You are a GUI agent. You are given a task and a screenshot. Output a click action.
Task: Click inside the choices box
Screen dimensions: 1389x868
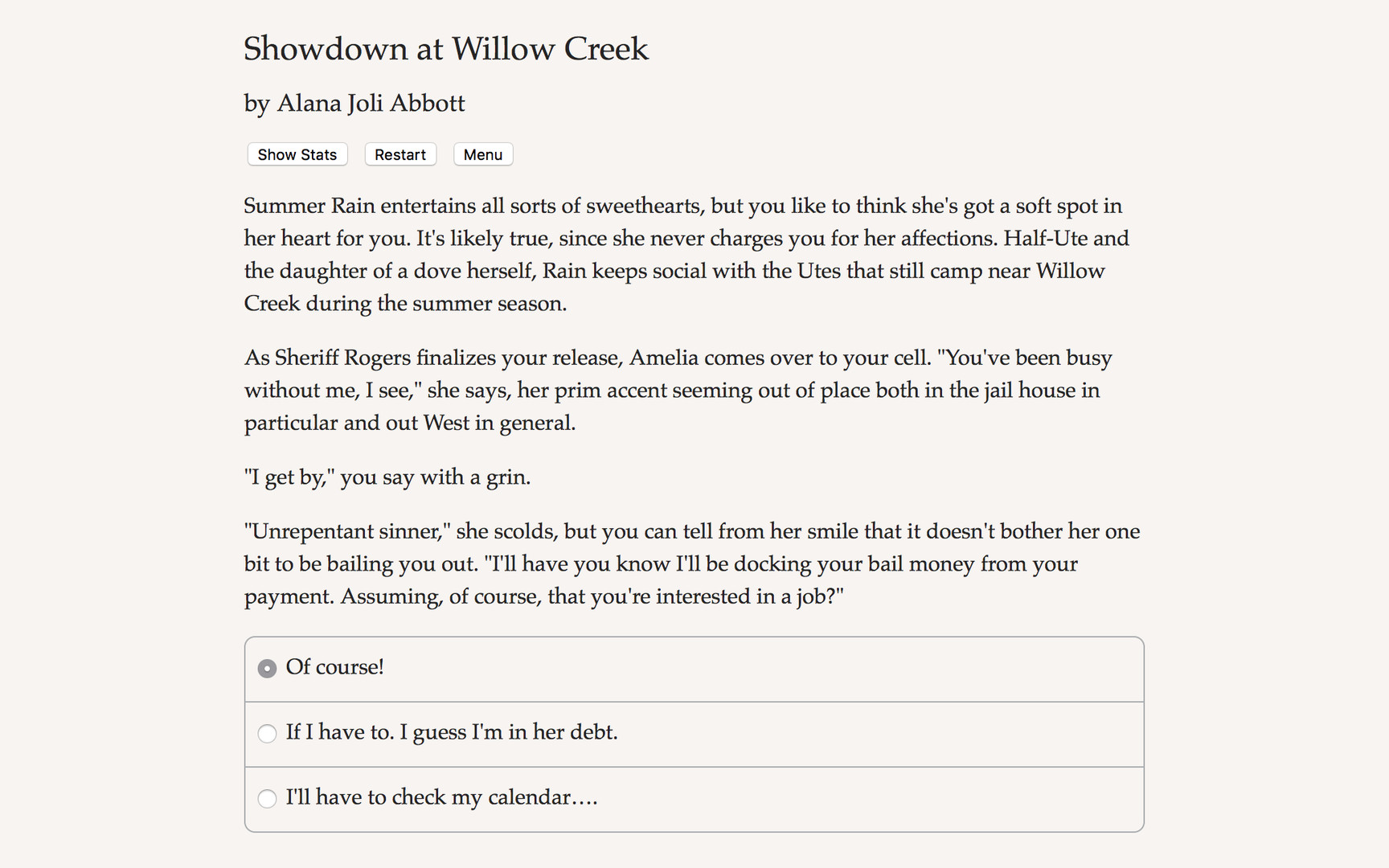pyautogui.click(x=694, y=733)
